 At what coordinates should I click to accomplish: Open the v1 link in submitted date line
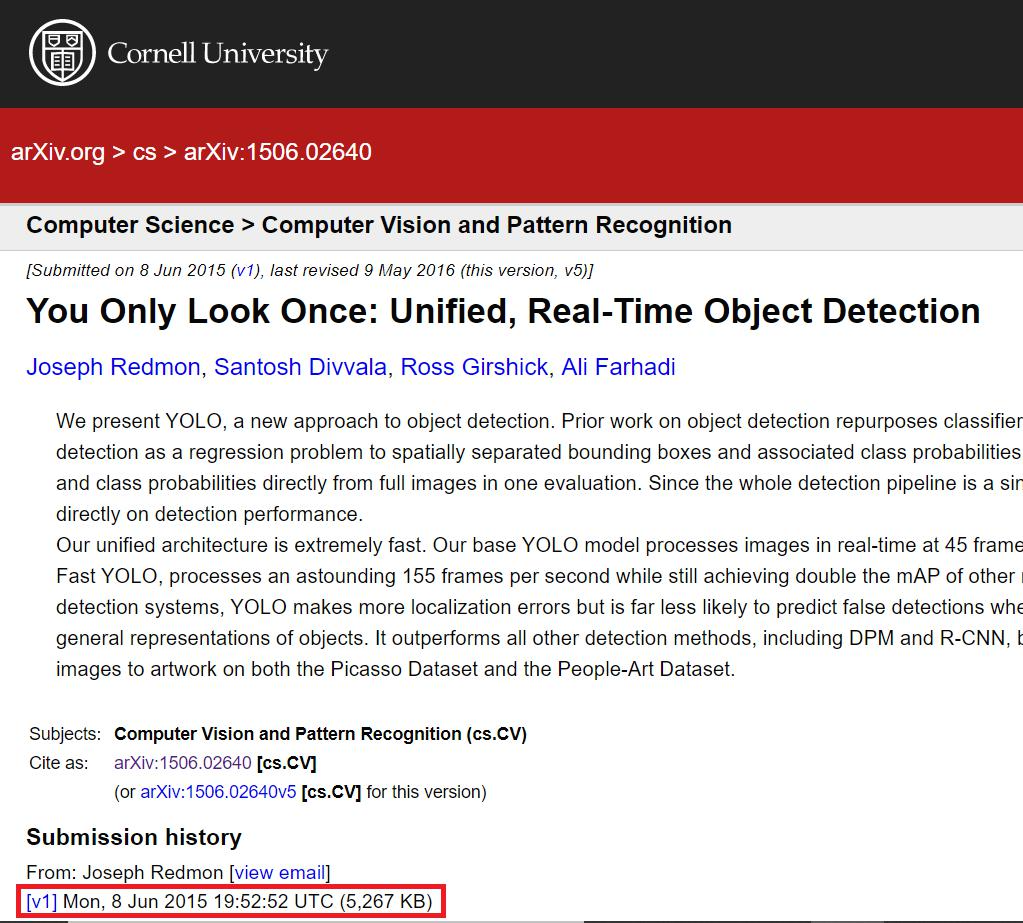(x=245, y=270)
